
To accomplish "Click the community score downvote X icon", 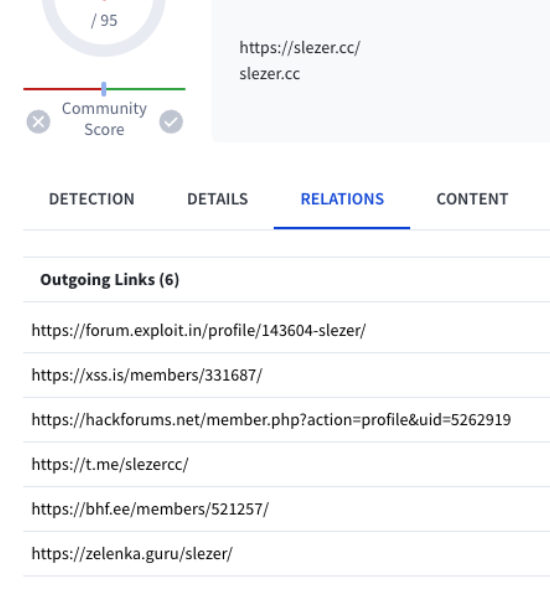I will [38, 122].
